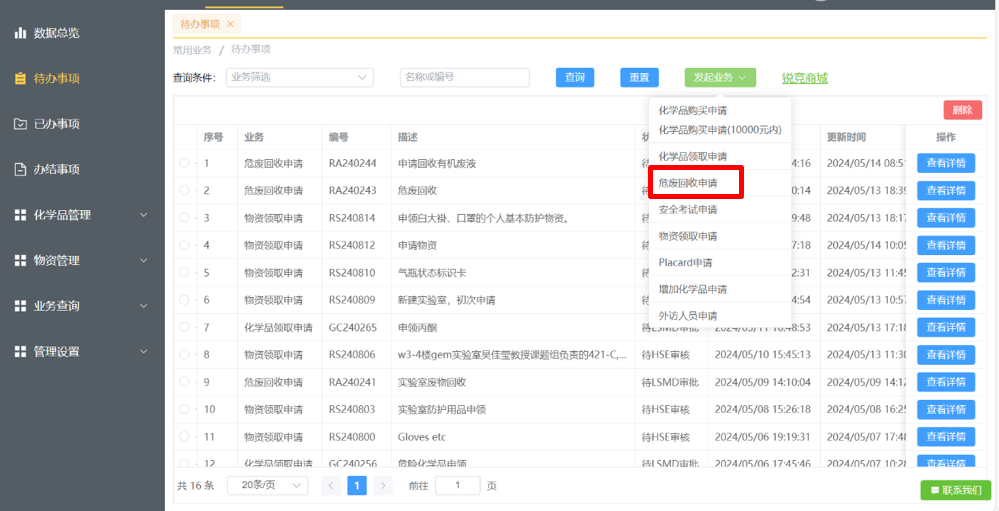The image size is (999, 511).
Task: Click the 办结事项 document icon in sidebar
Action: tap(20, 169)
